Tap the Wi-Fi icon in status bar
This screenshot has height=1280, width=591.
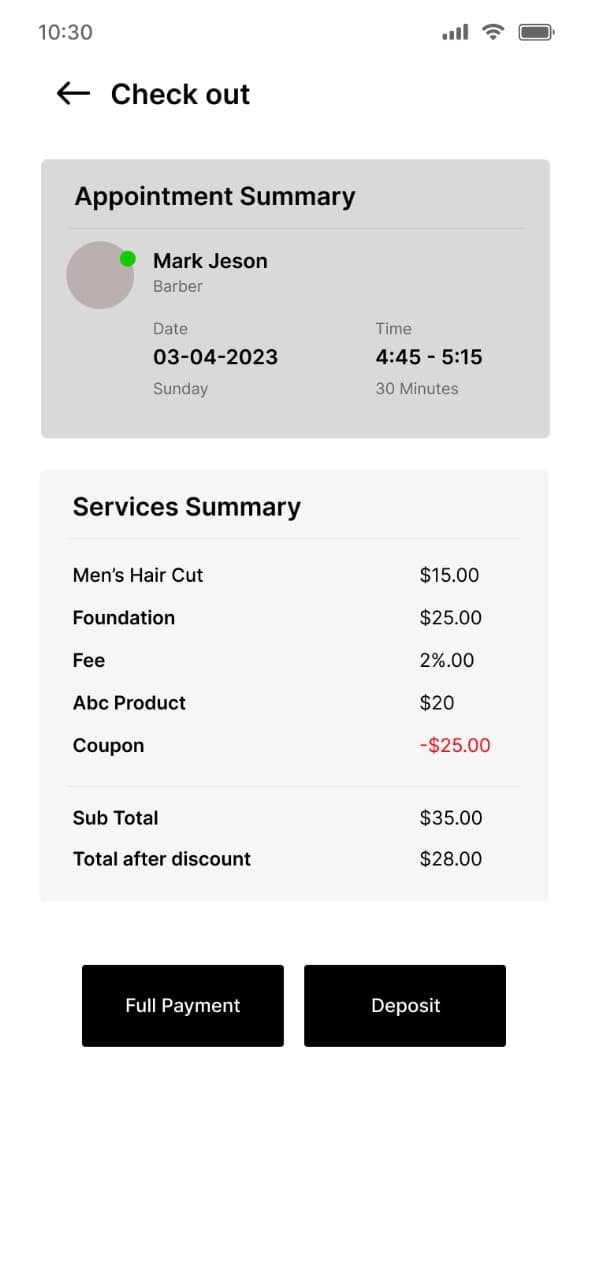pyautogui.click(x=492, y=31)
